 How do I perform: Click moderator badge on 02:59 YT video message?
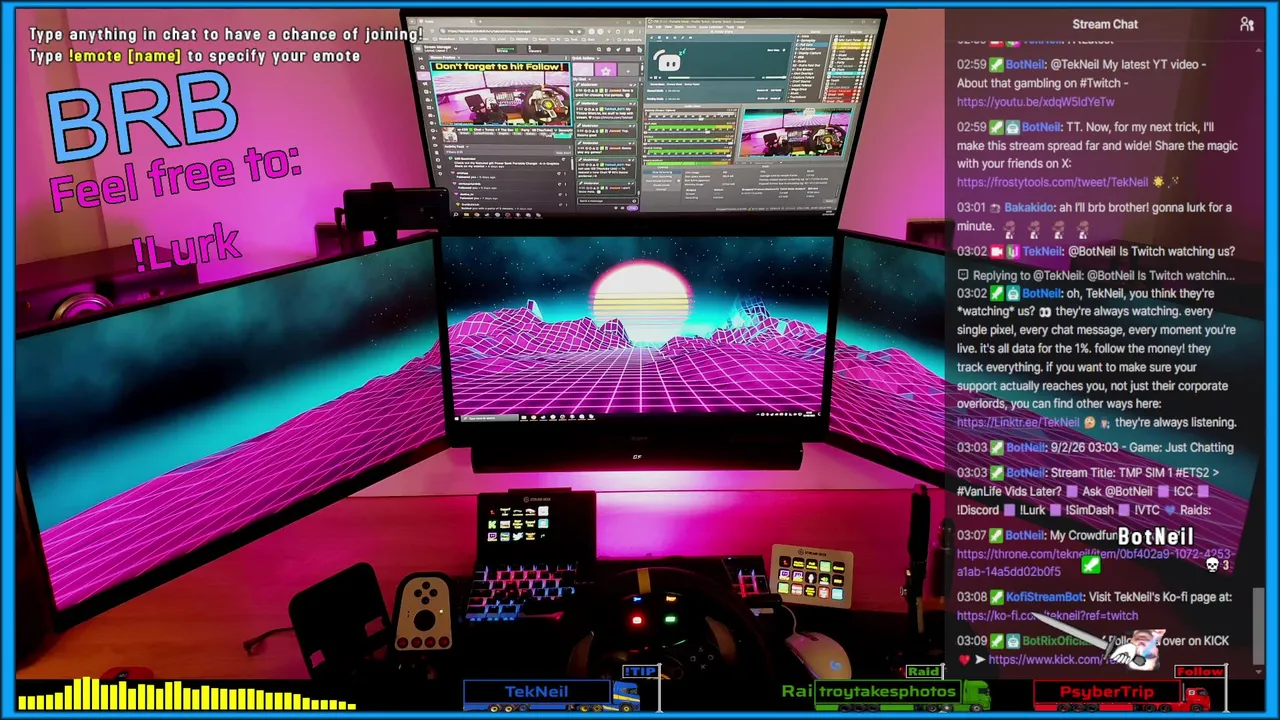click(x=996, y=64)
